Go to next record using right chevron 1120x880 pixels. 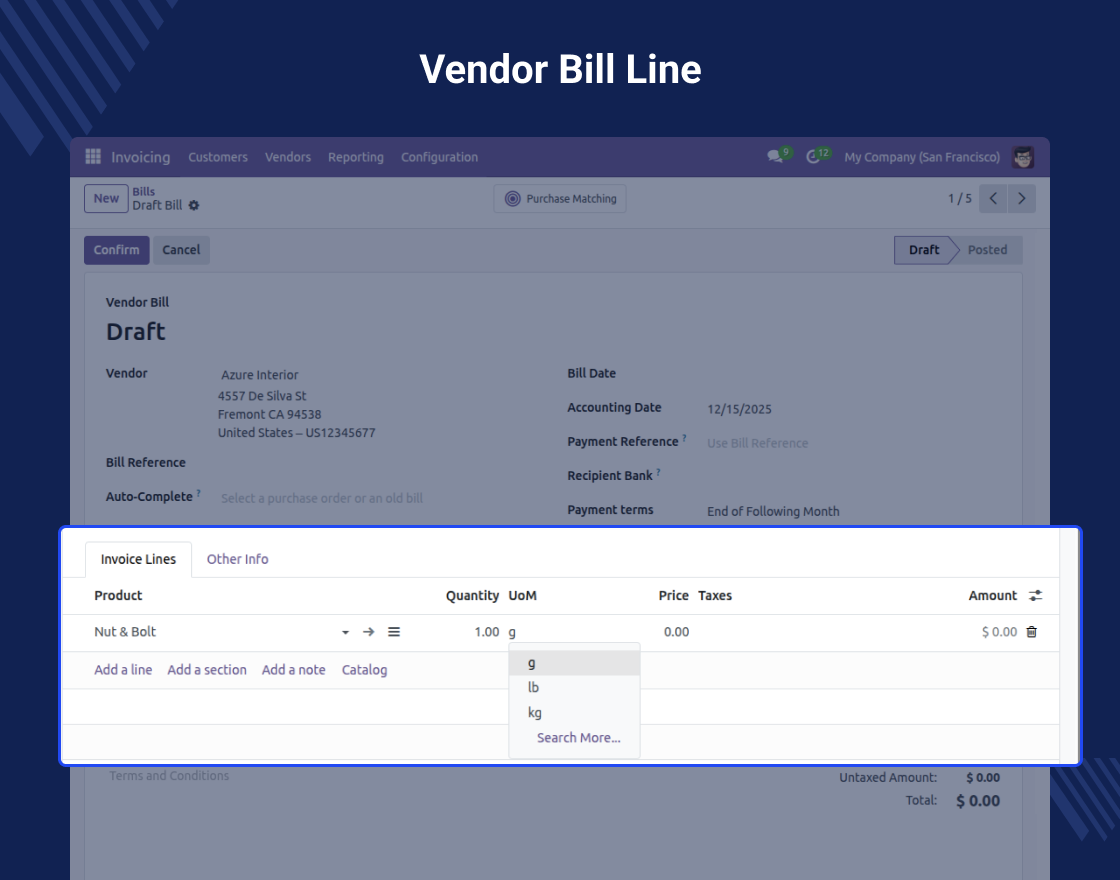click(1021, 199)
